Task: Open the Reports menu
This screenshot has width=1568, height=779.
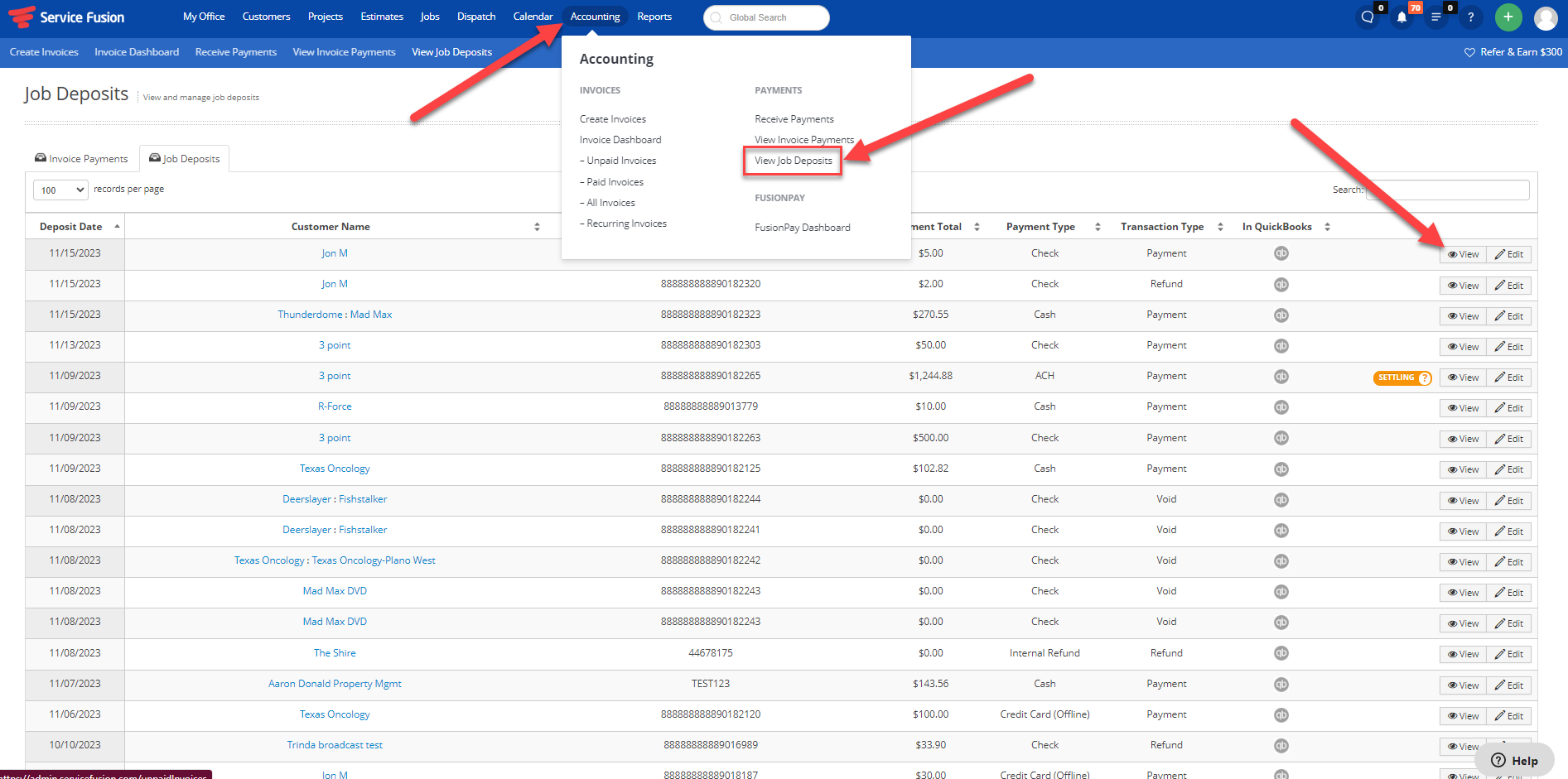Action: 654,17
